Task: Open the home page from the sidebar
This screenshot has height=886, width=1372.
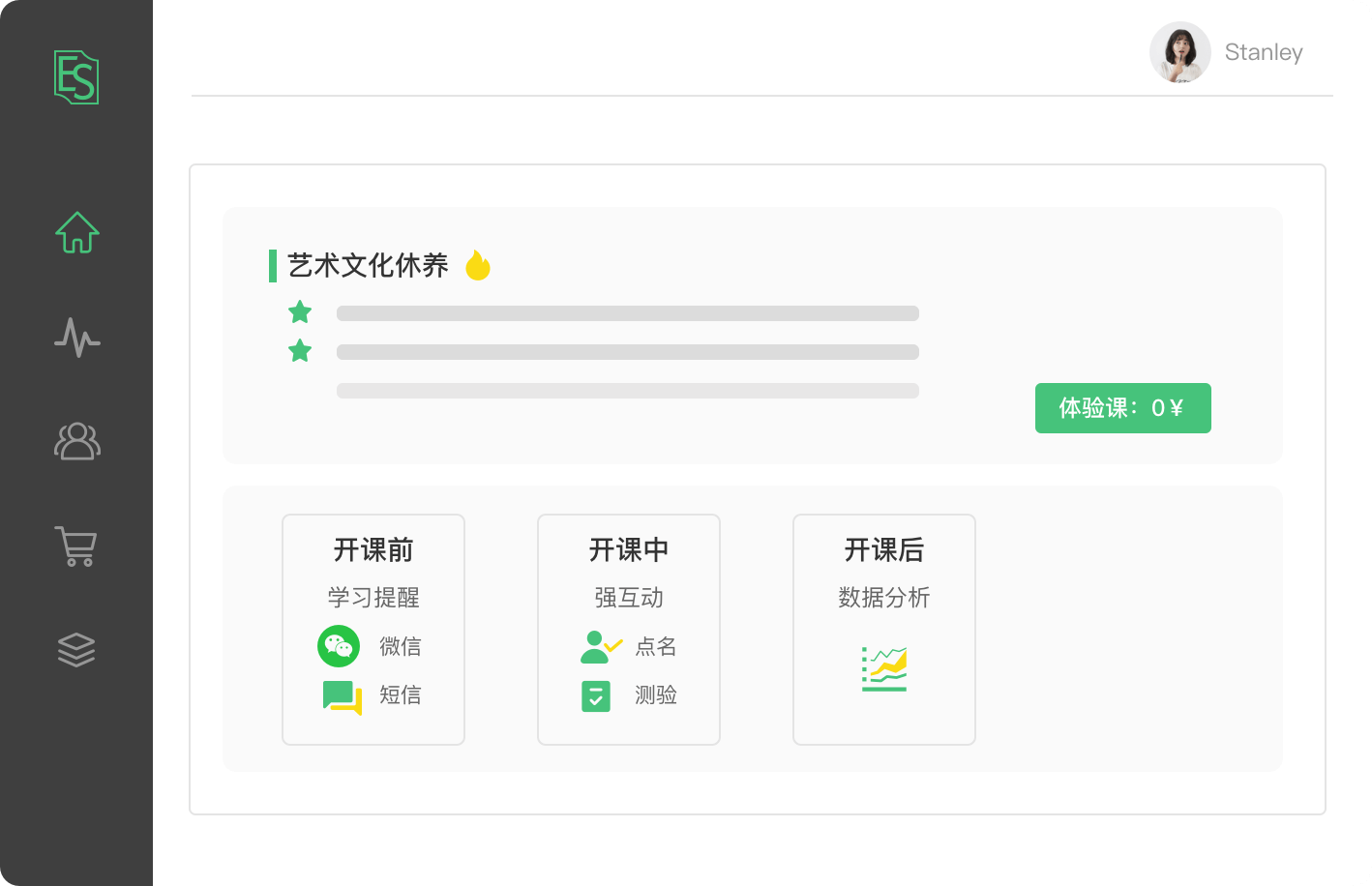Action: 76,232
